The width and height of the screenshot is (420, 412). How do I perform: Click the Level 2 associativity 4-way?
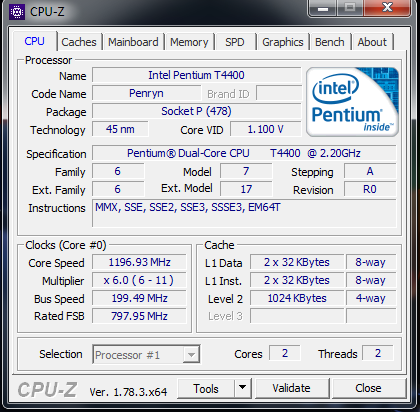coord(371,298)
